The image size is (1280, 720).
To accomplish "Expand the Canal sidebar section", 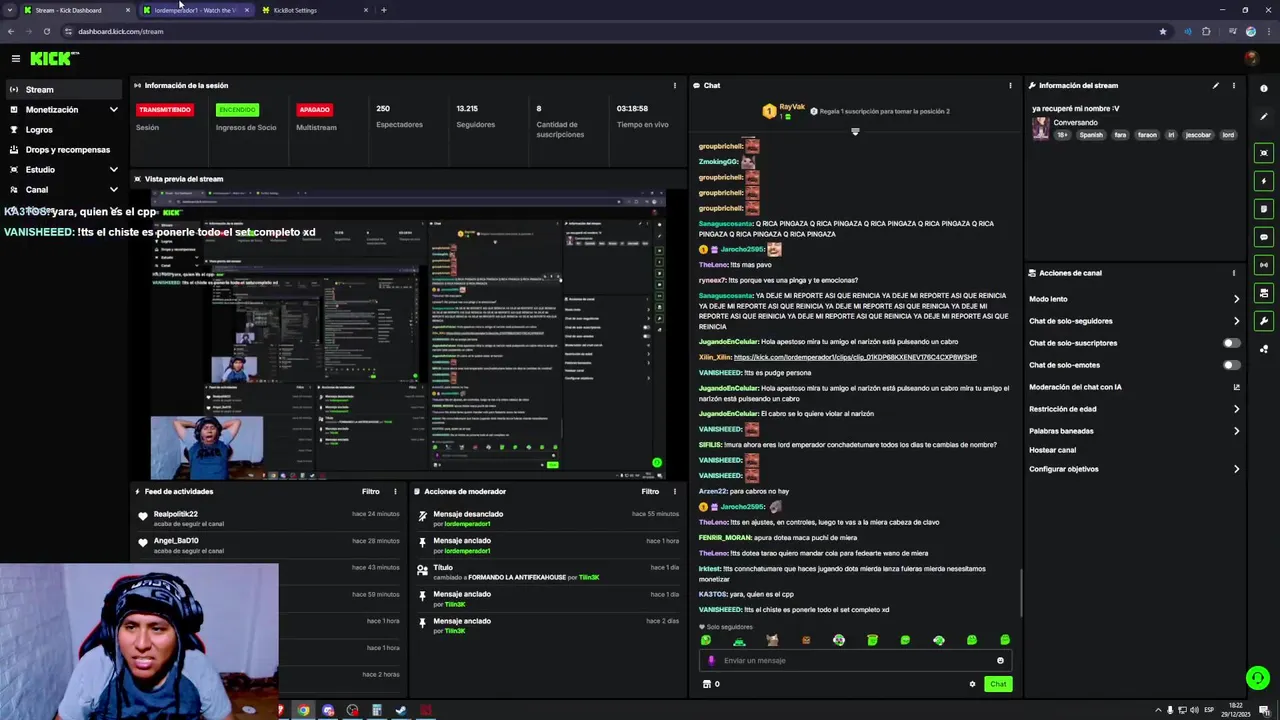I will coord(64,189).
